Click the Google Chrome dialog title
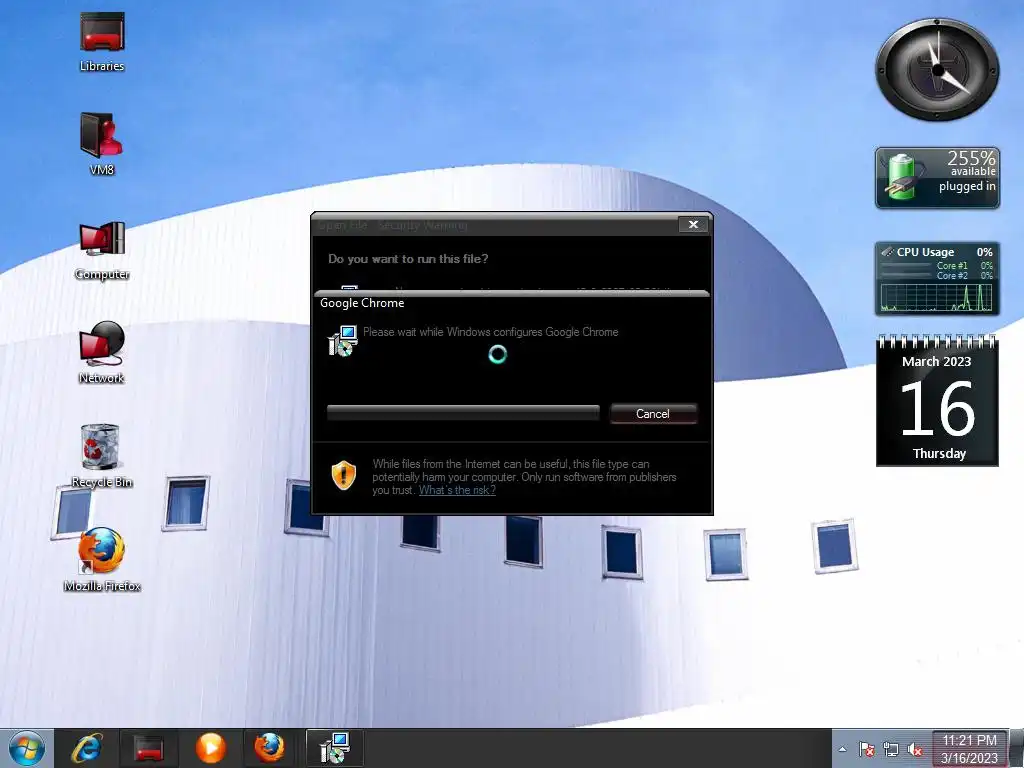The height and width of the screenshot is (768, 1024). [362, 303]
